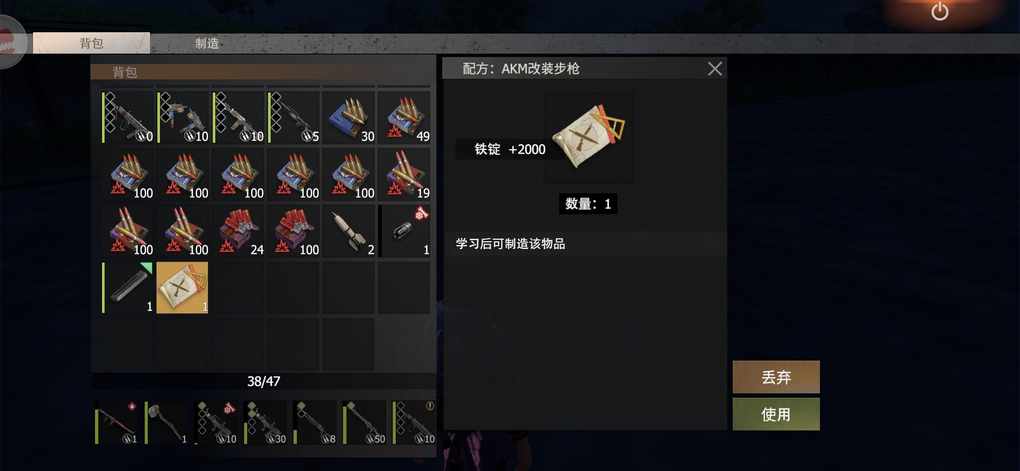Choose the first rifle in backpack row
Screen dimensions: 1020x471
click(128, 117)
